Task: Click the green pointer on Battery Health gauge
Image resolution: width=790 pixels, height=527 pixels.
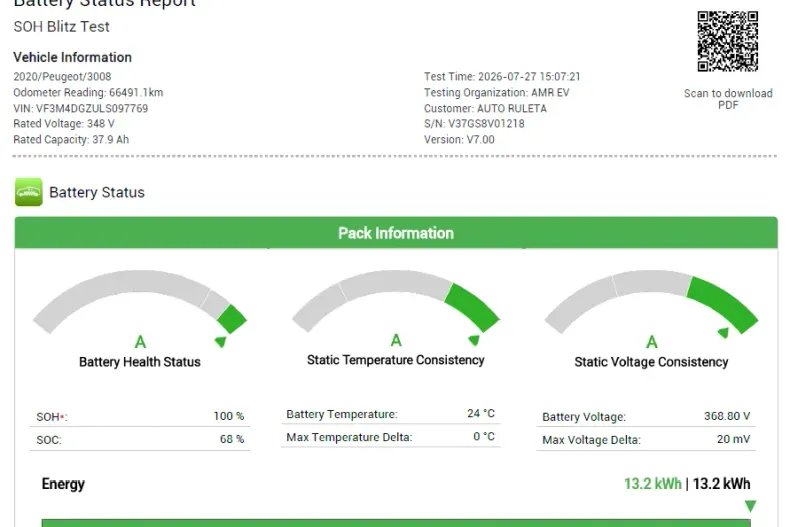Action: (x=221, y=342)
